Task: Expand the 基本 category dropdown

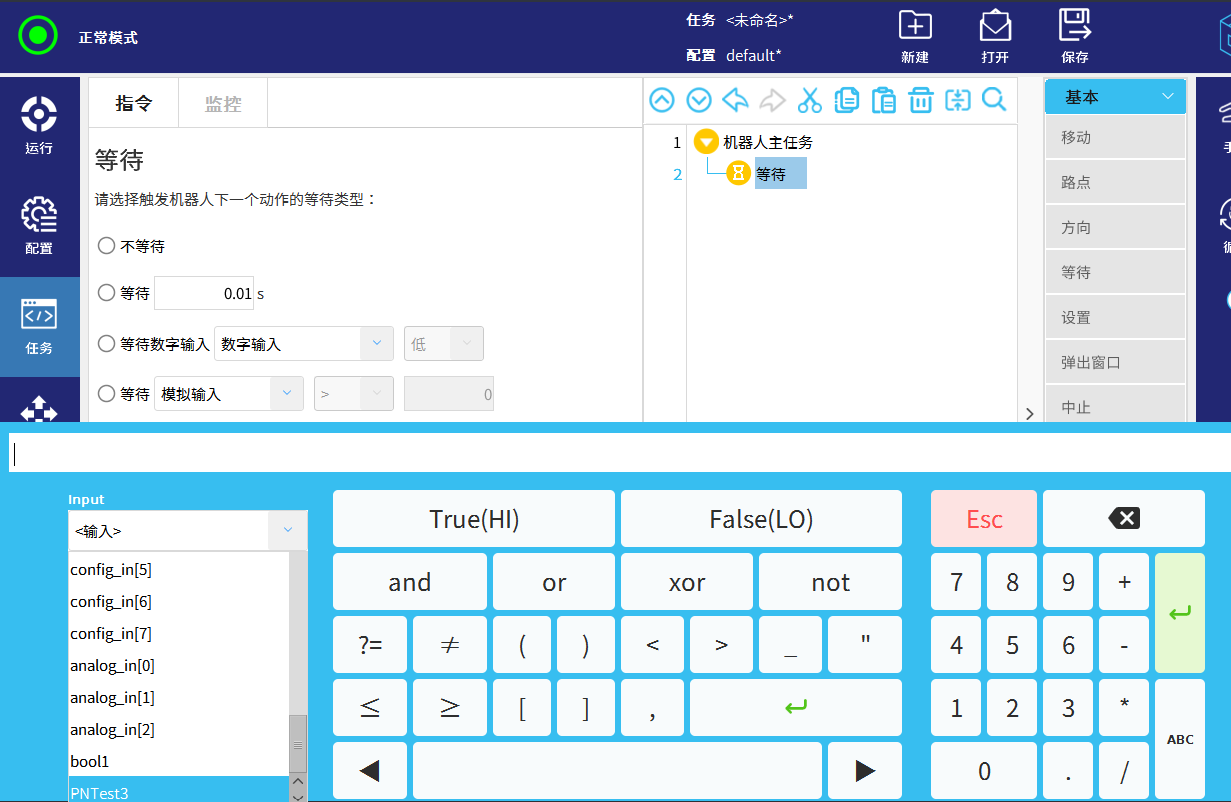Action: 1115,97
